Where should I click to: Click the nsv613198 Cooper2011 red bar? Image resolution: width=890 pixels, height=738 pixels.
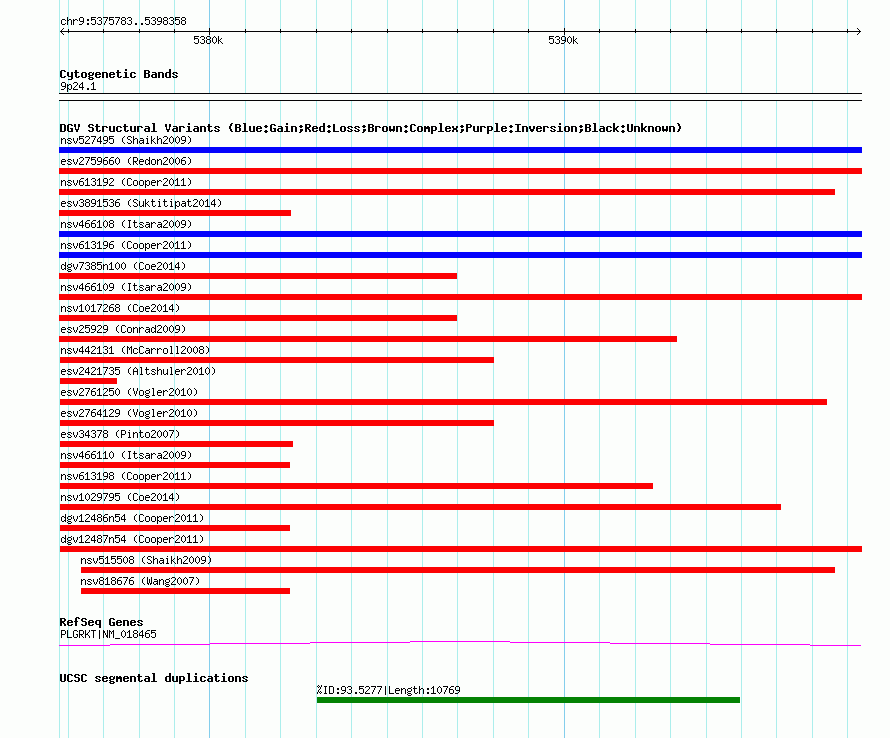click(x=356, y=486)
